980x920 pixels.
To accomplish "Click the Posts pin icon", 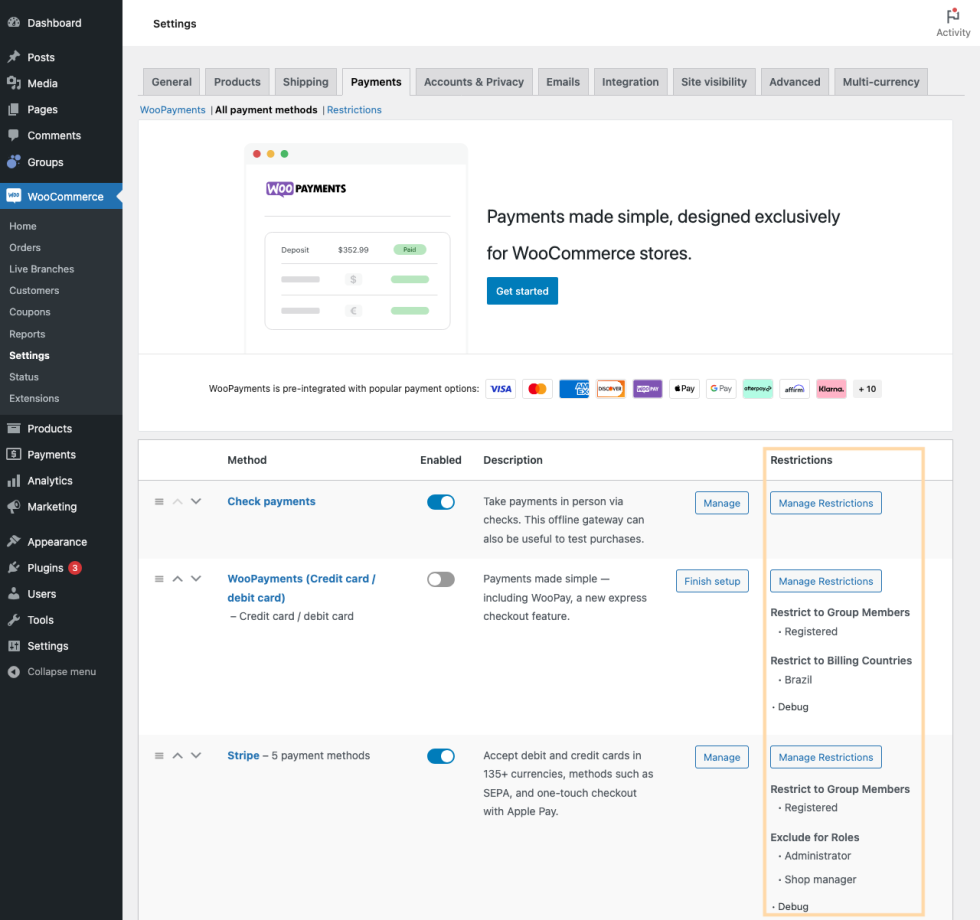I will pos(14,57).
